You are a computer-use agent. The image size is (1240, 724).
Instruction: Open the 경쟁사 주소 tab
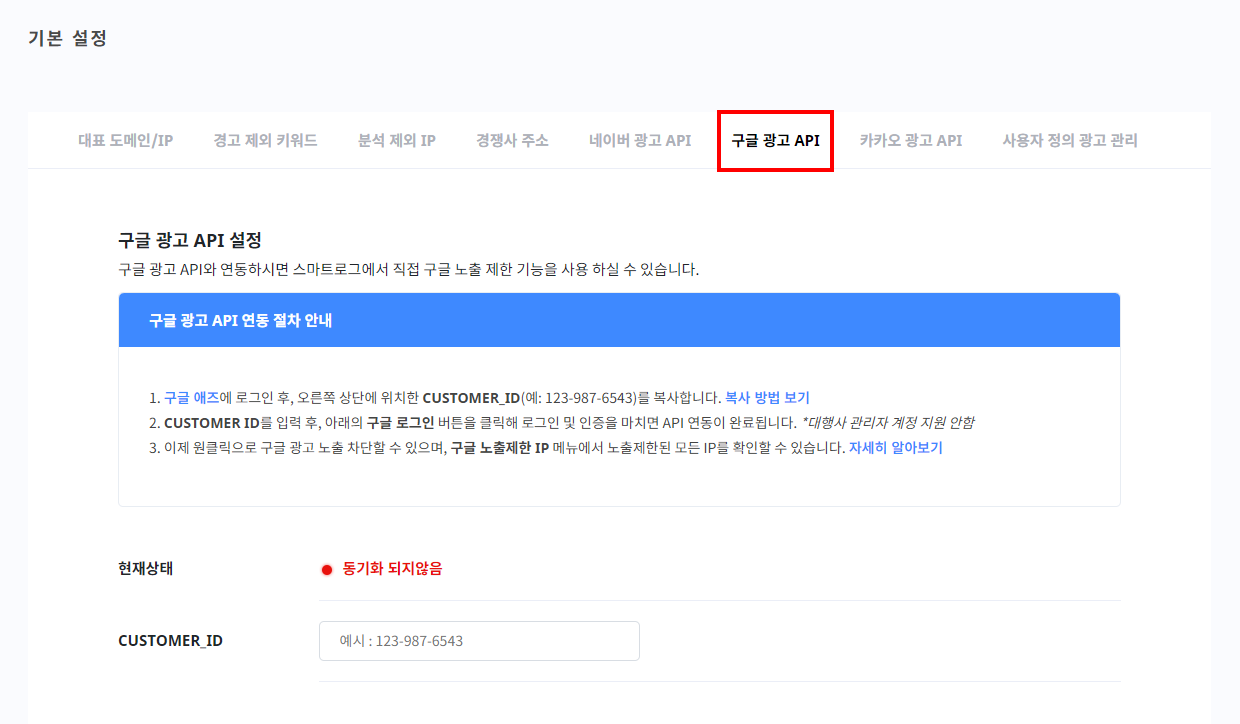[x=512, y=140]
